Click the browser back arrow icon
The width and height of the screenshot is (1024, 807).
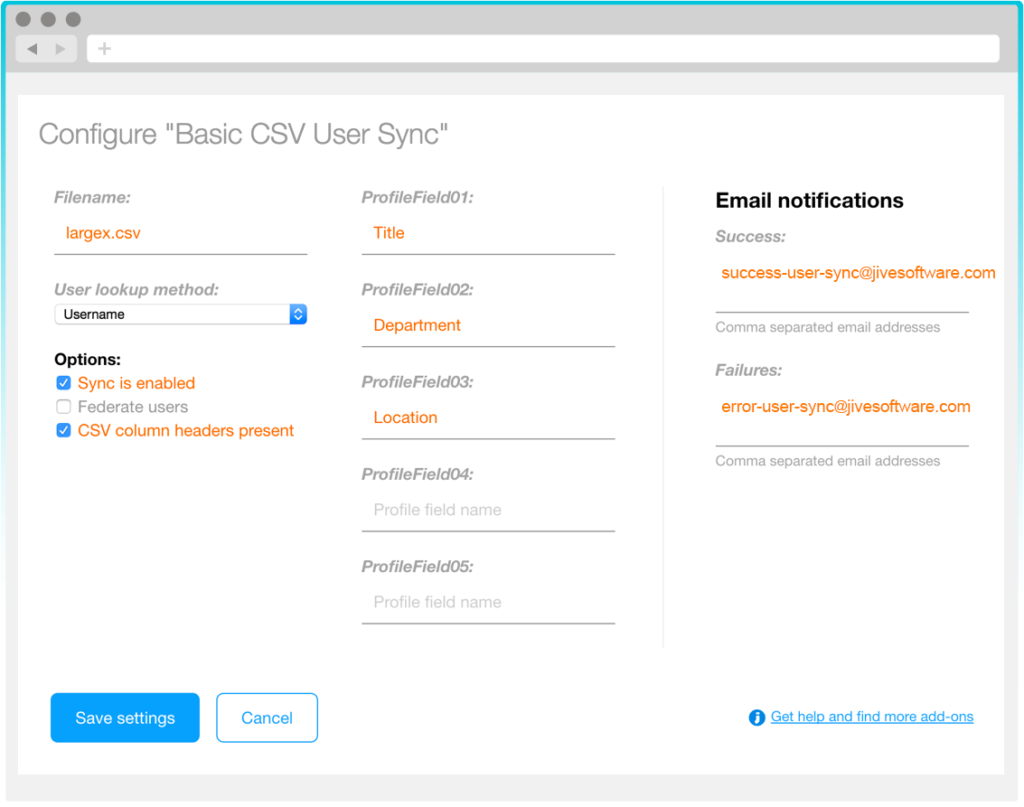tap(32, 49)
